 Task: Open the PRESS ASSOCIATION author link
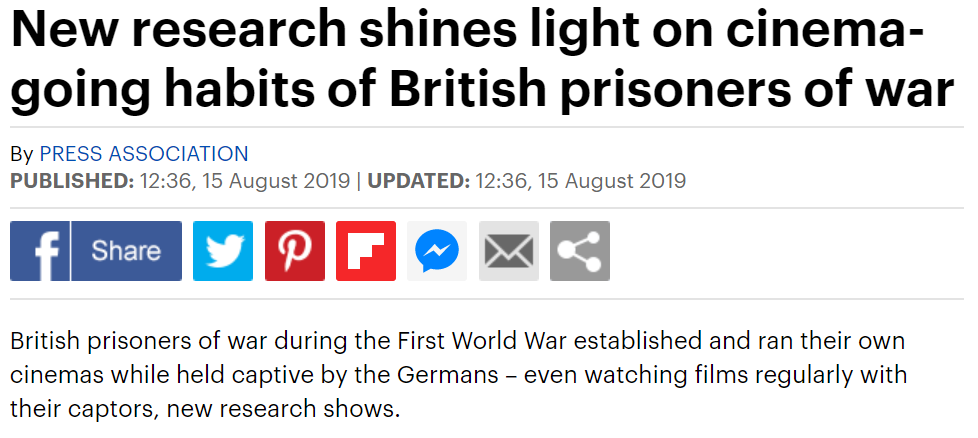point(144,154)
